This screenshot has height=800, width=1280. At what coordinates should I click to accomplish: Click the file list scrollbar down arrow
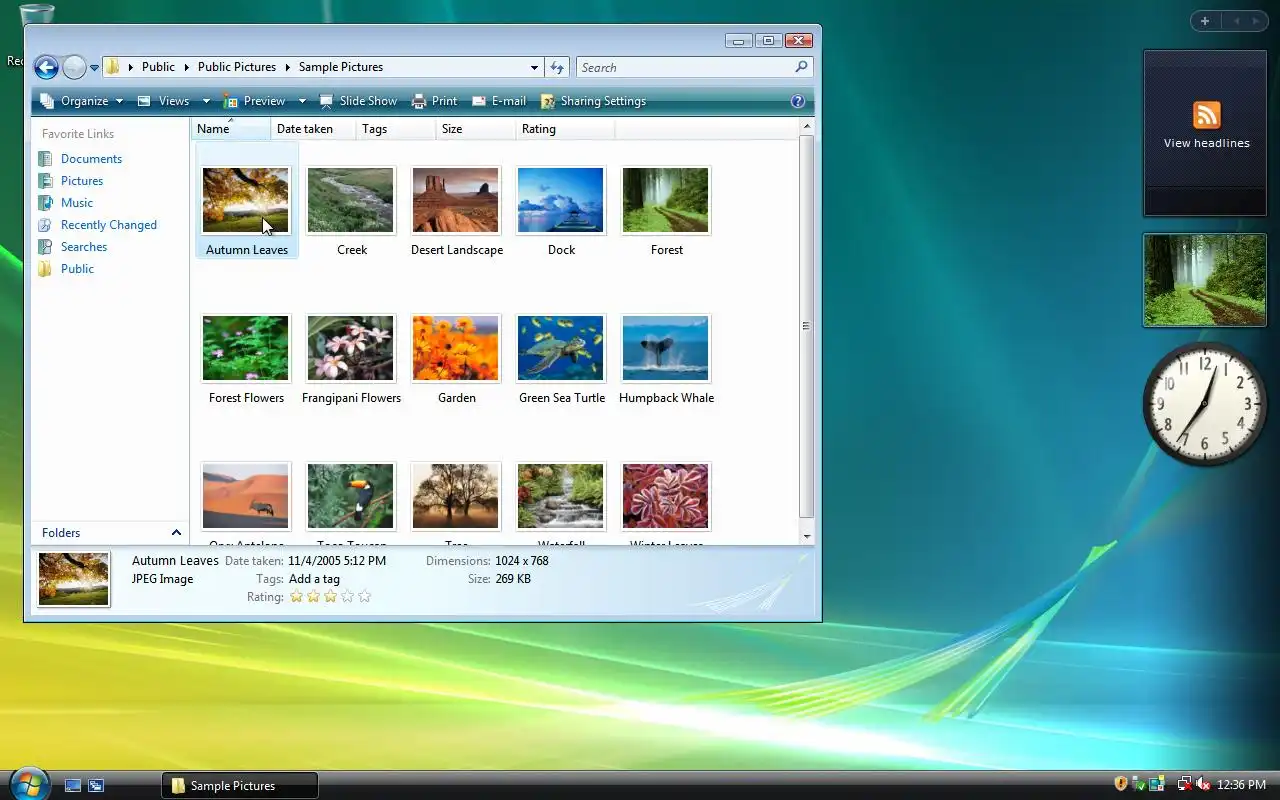[807, 536]
